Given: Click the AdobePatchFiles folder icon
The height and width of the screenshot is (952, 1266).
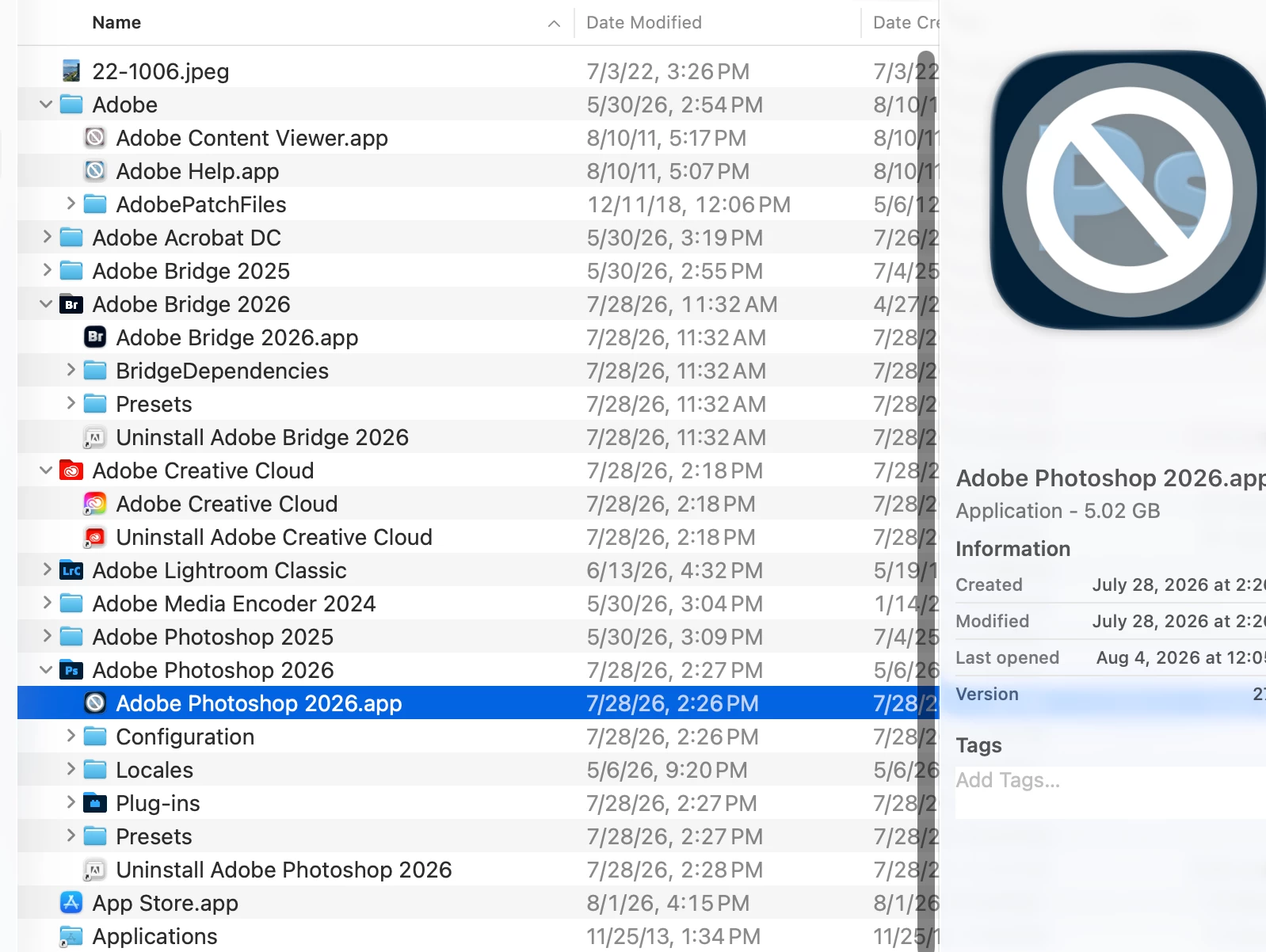Looking at the screenshot, I should coord(95,204).
